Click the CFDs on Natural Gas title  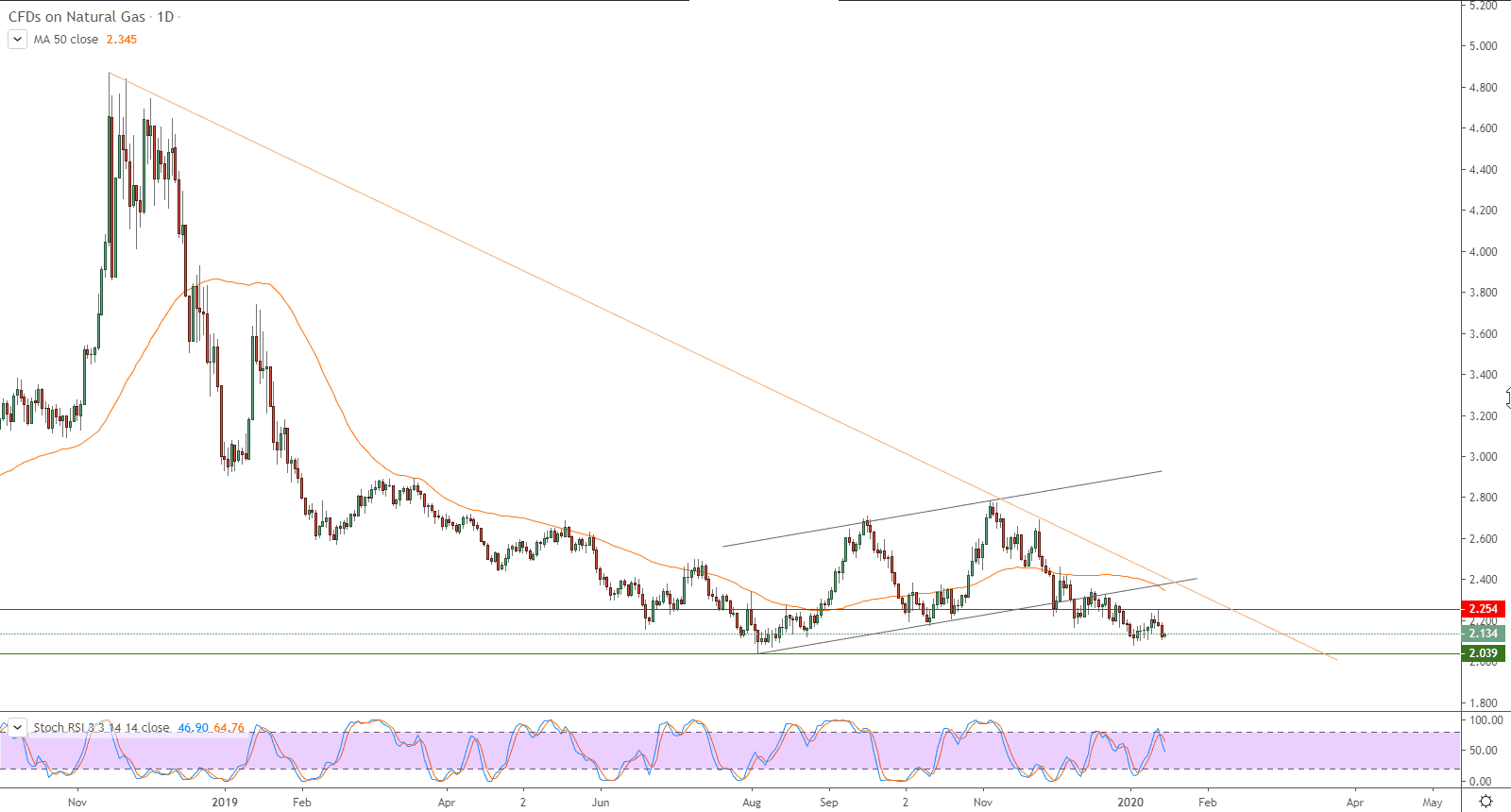(77, 17)
